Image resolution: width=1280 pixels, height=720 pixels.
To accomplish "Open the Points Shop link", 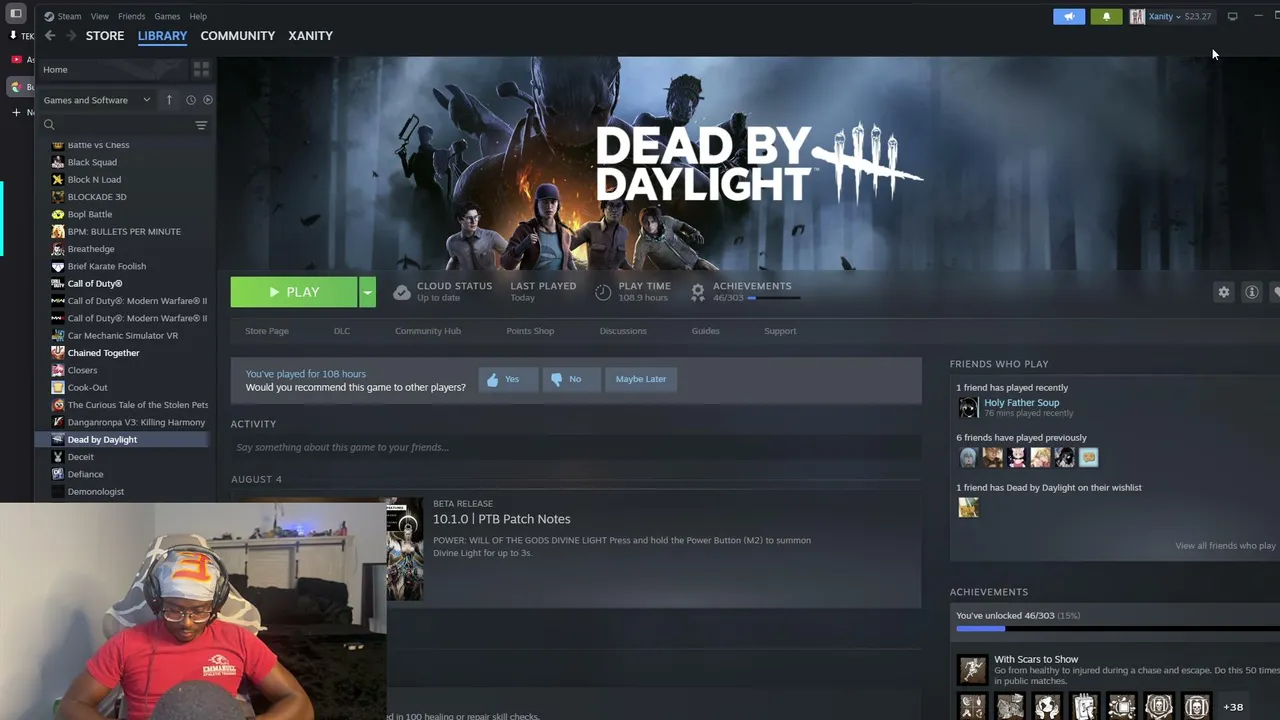I will tap(530, 331).
